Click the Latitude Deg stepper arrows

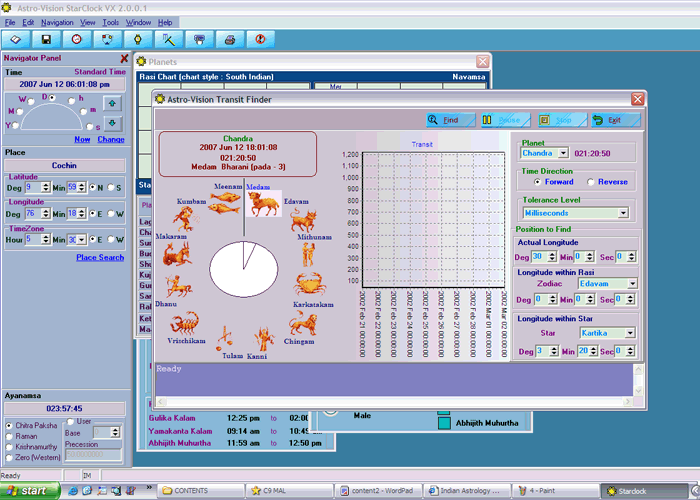tap(46, 188)
